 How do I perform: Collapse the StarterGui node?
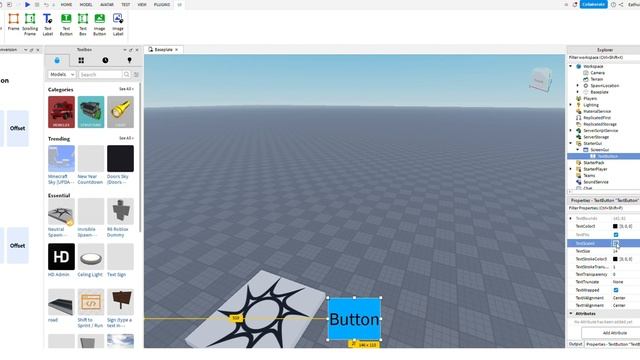pyautogui.click(x=571, y=143)
